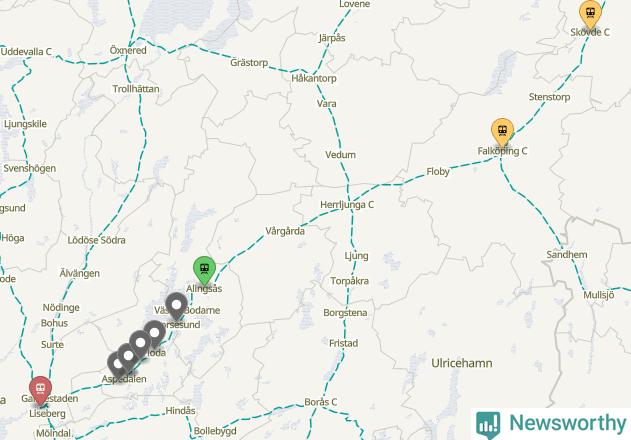Click the Herrljunga C station label

pyautogui.click(x=347, y=205)
